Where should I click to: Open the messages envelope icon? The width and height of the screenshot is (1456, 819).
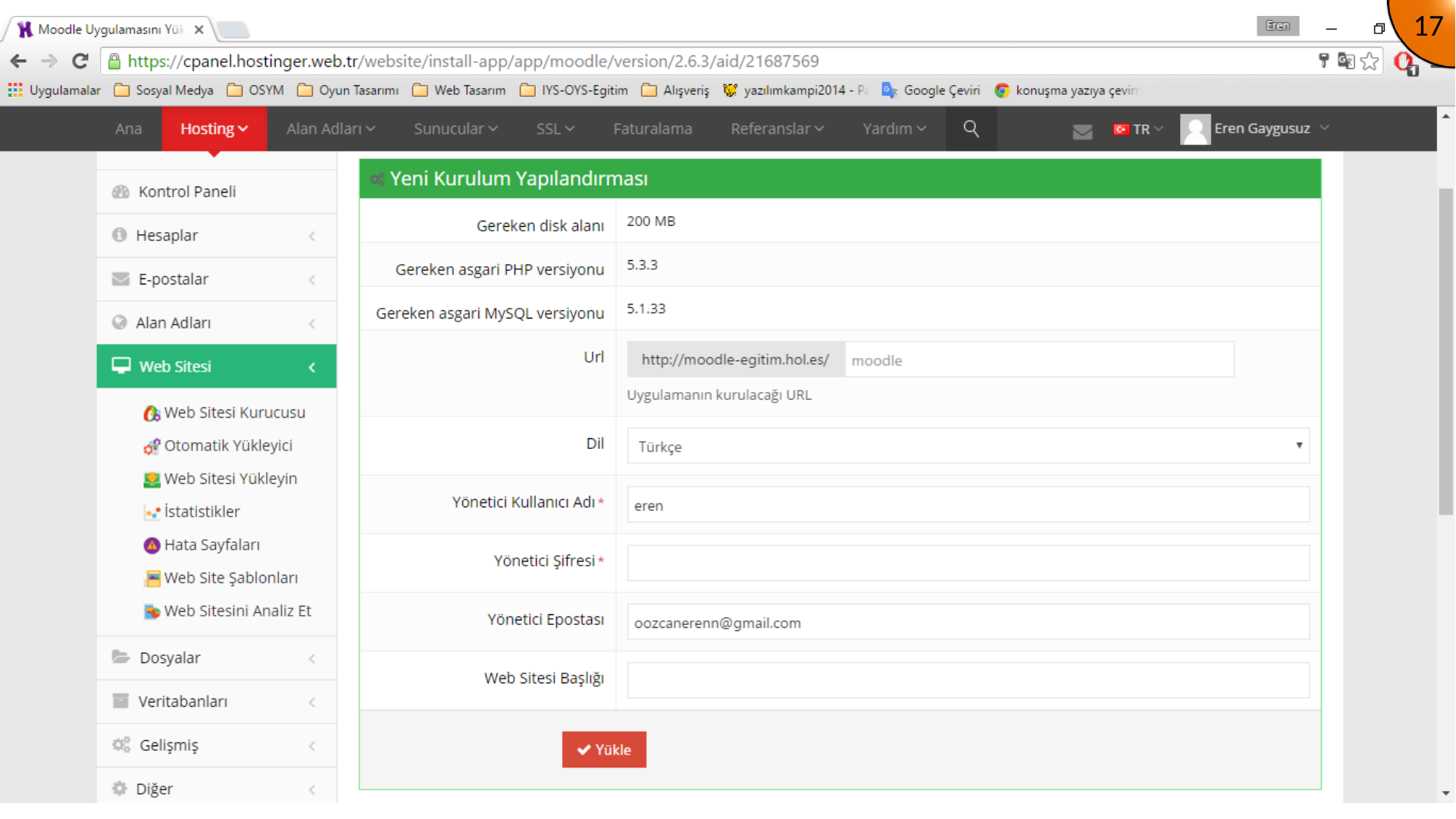[1082, 130]
